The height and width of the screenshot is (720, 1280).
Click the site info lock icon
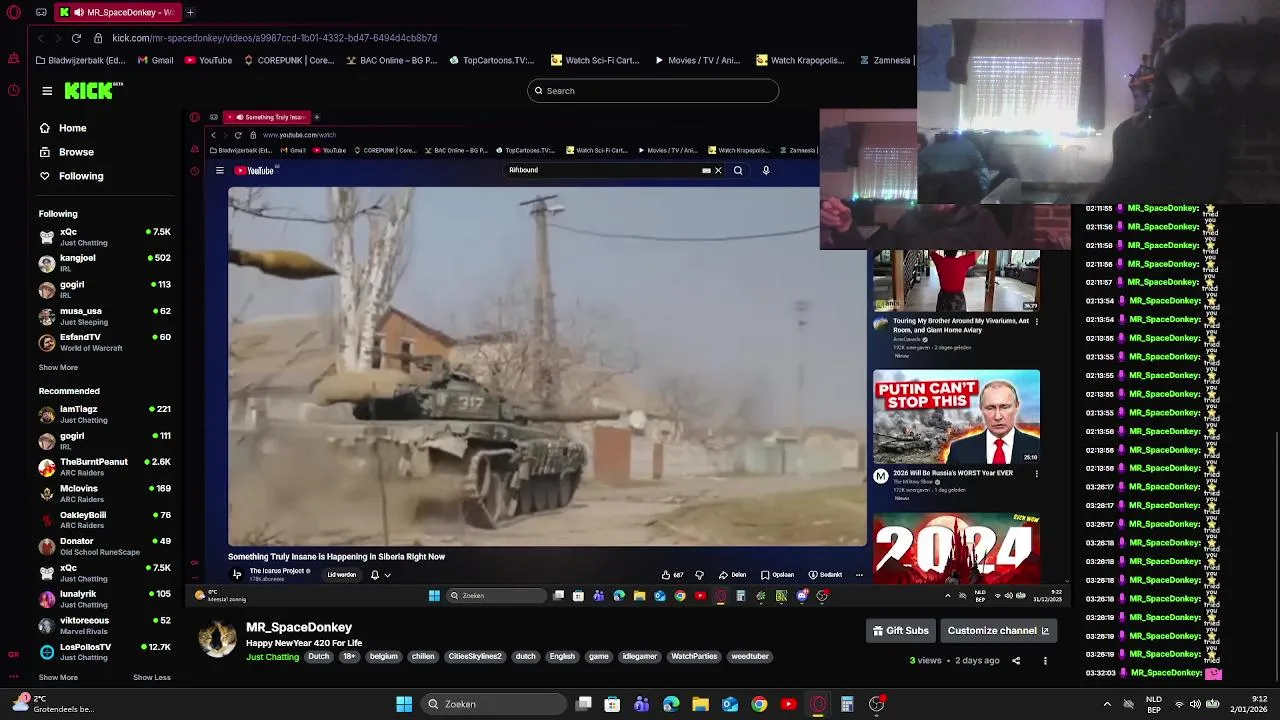coord(98,38)
